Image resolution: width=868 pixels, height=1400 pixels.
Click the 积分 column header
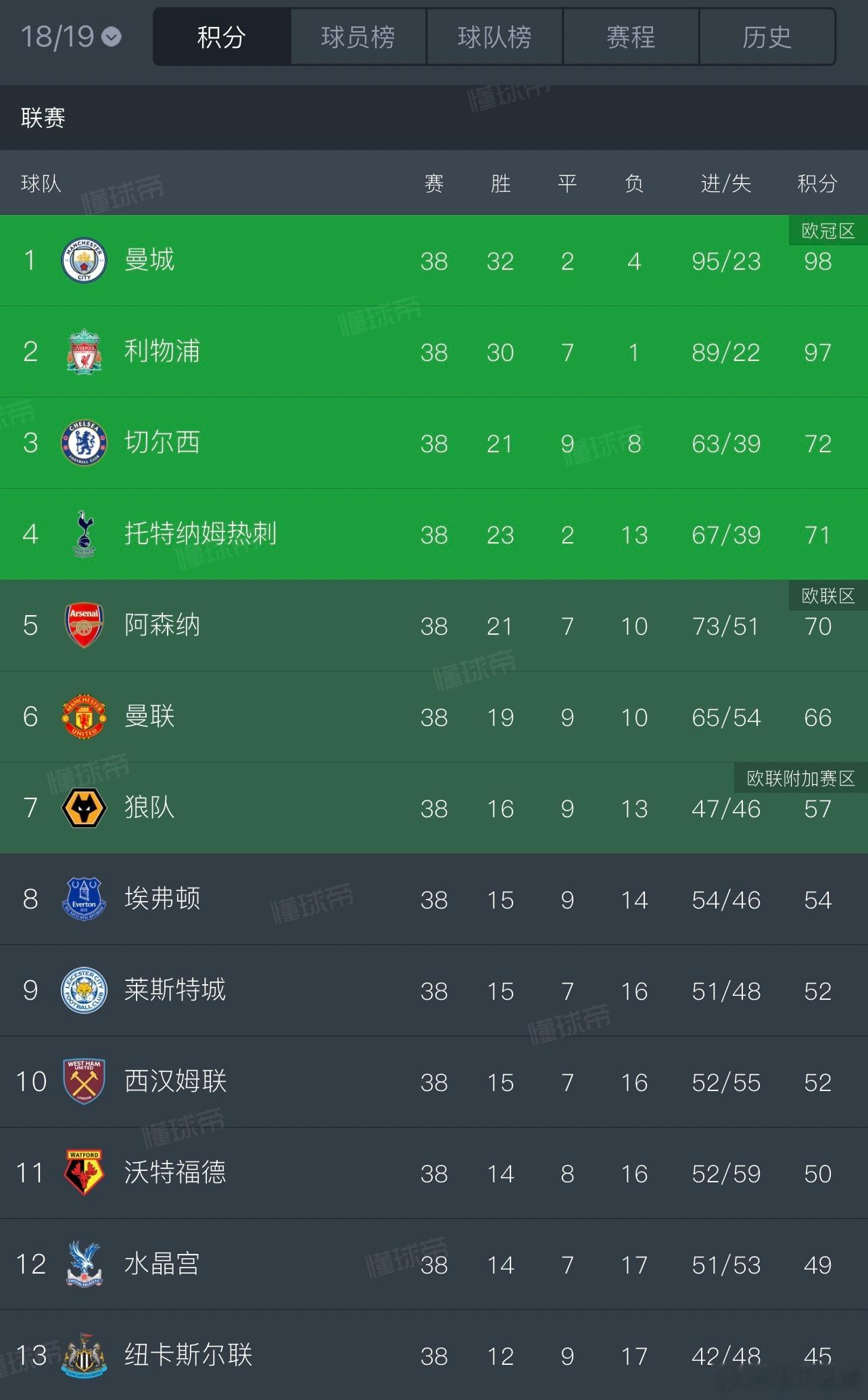click(x=817, y=183)
